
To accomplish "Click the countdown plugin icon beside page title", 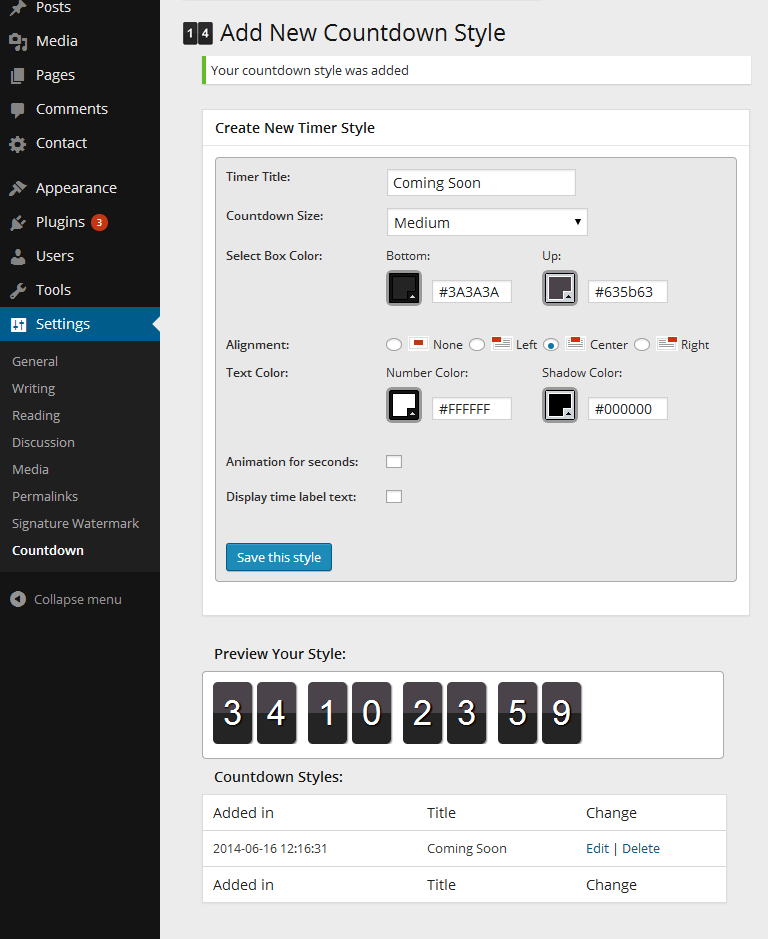I will coord(198,34).
